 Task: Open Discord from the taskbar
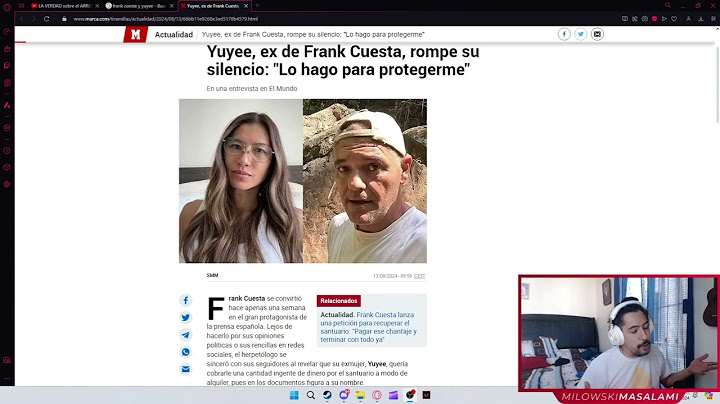[344, 395]
